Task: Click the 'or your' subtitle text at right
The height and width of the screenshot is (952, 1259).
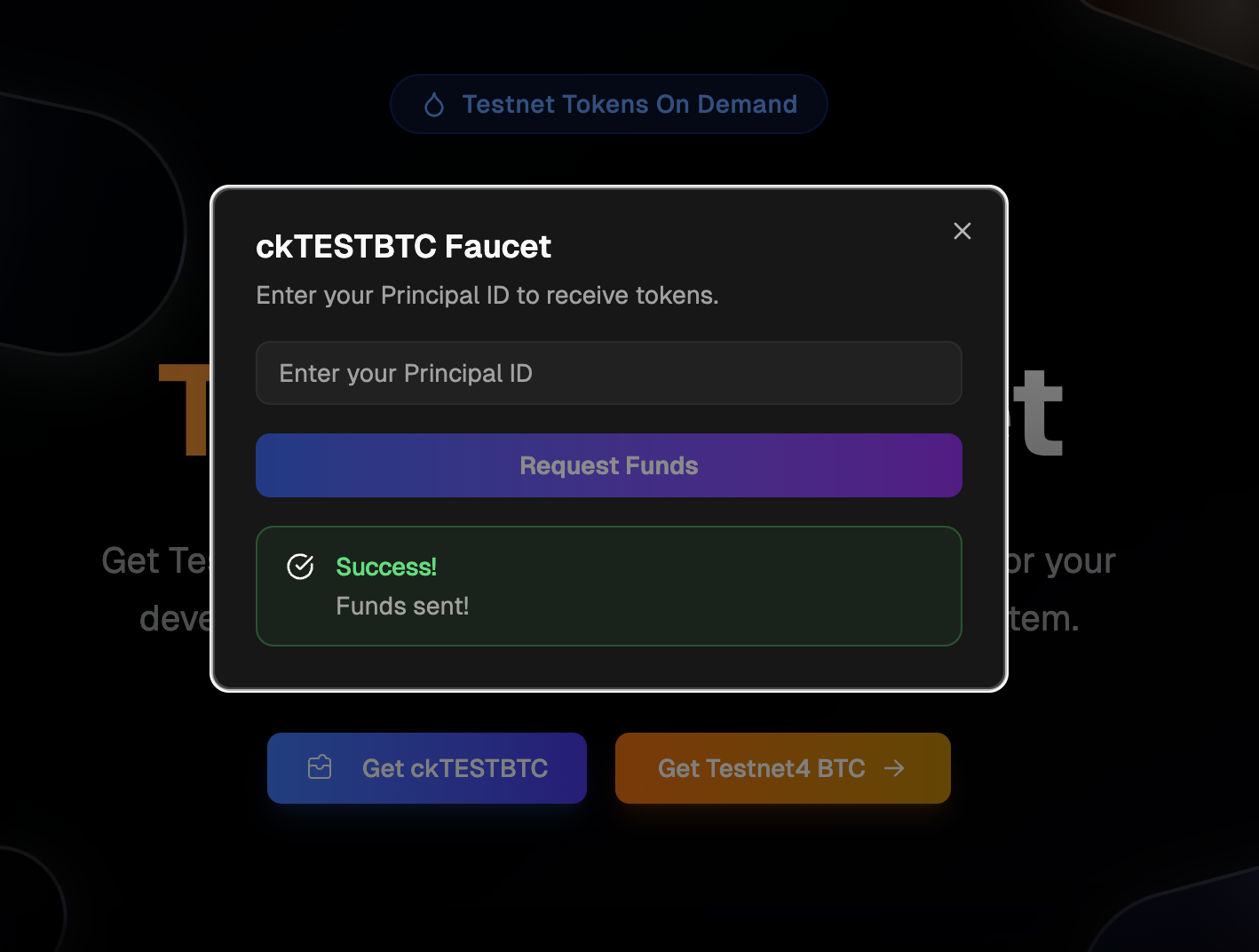Action: (x=1061, y=561)
